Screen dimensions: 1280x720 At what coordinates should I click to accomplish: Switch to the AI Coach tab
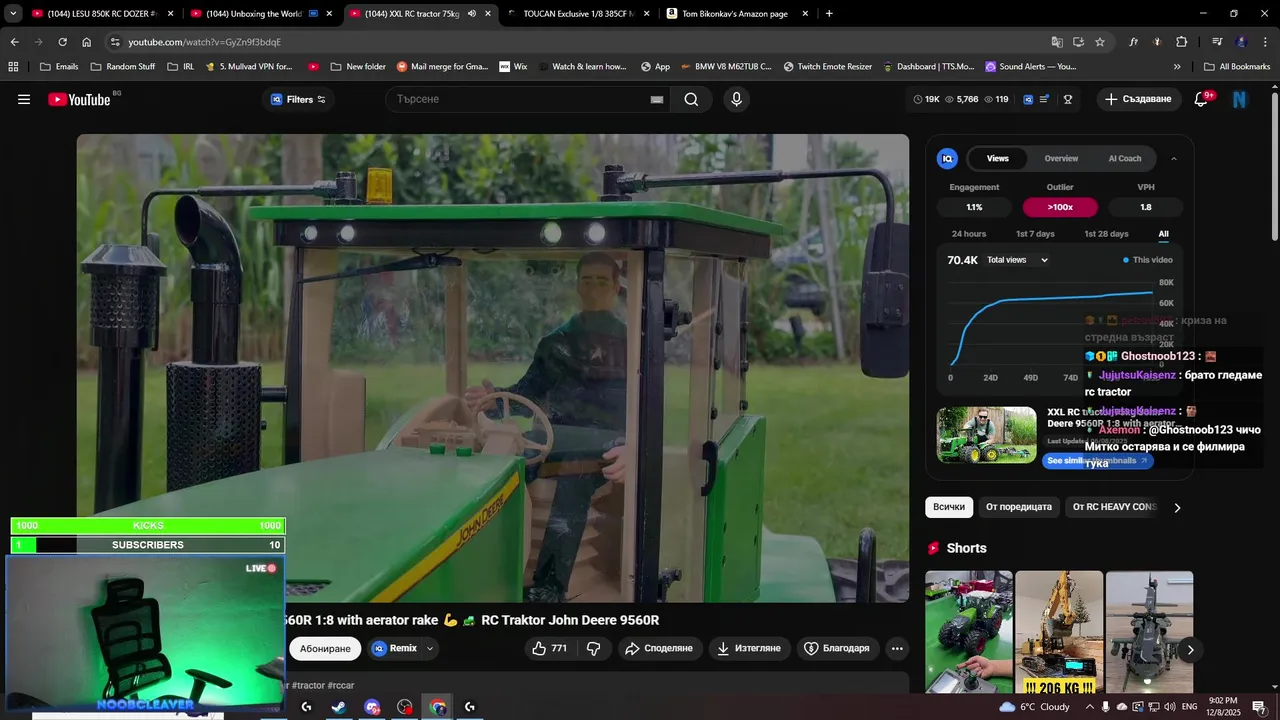tap(1124, 158)
